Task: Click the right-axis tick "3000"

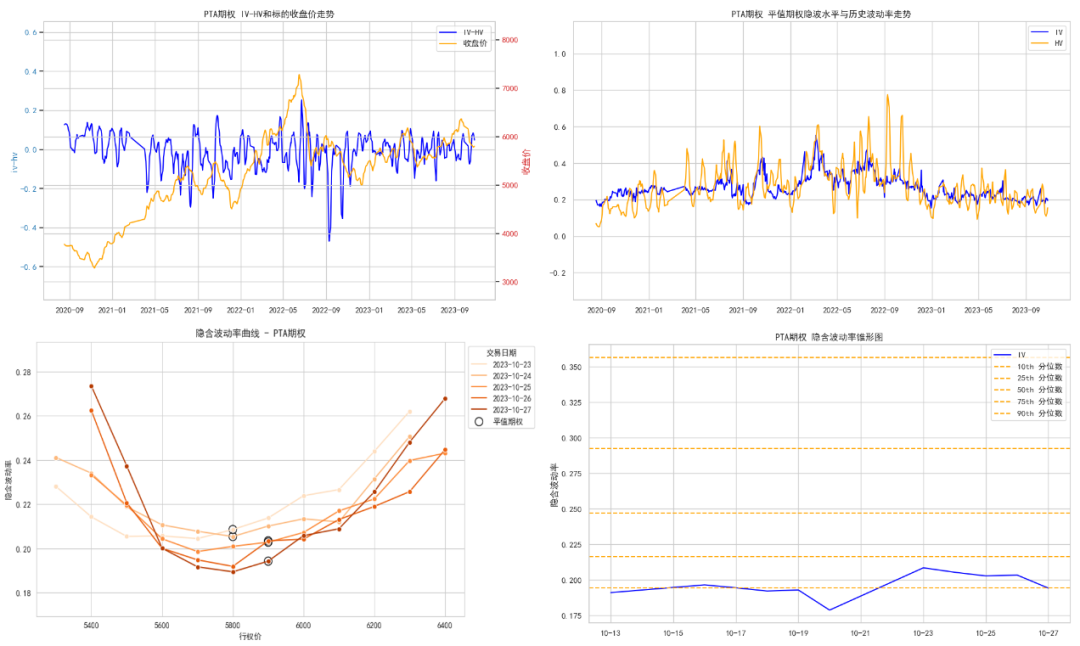Action: (x=510, y=282)
